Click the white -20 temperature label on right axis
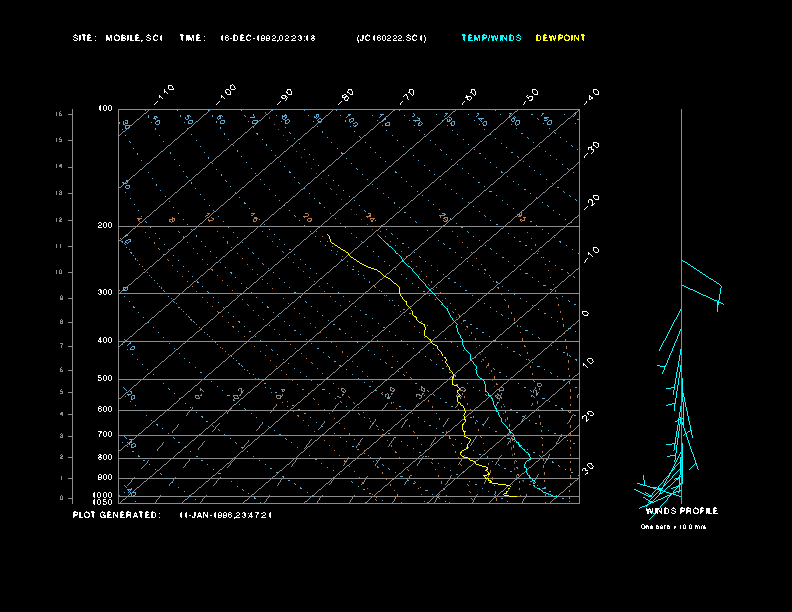792x612 pixels. 592,202
